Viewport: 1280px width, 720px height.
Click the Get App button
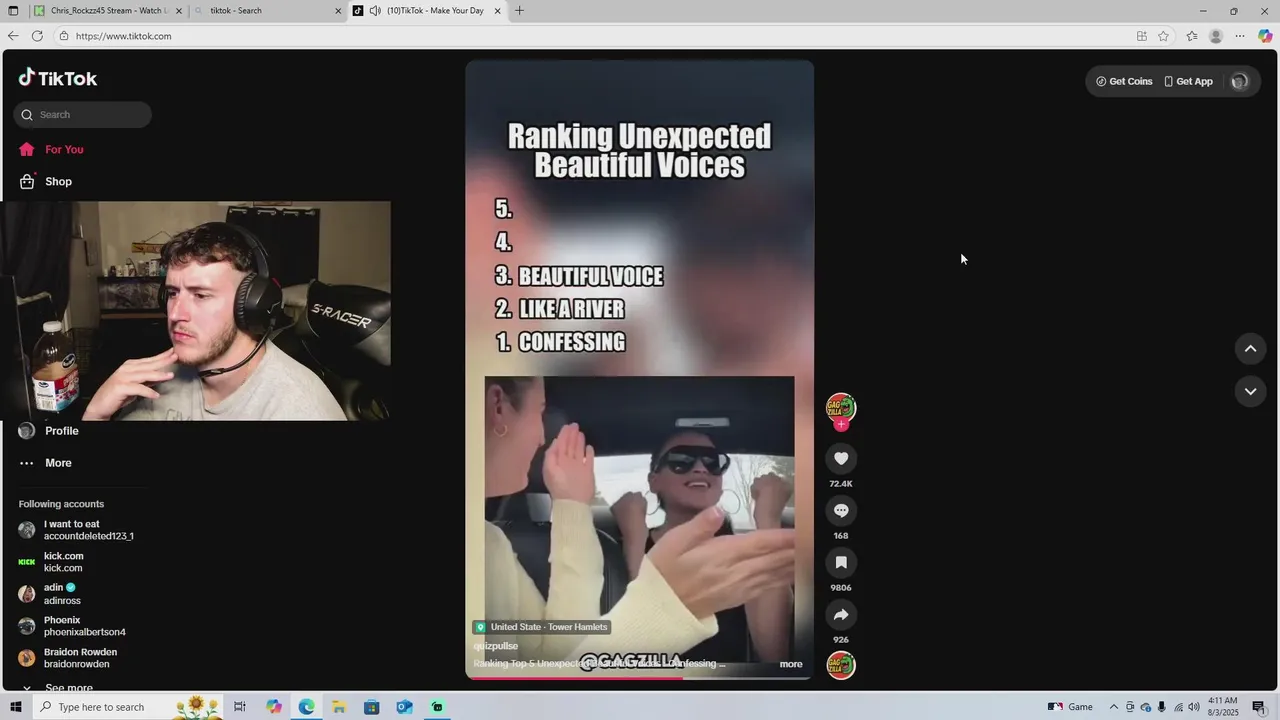(1188, 81)
